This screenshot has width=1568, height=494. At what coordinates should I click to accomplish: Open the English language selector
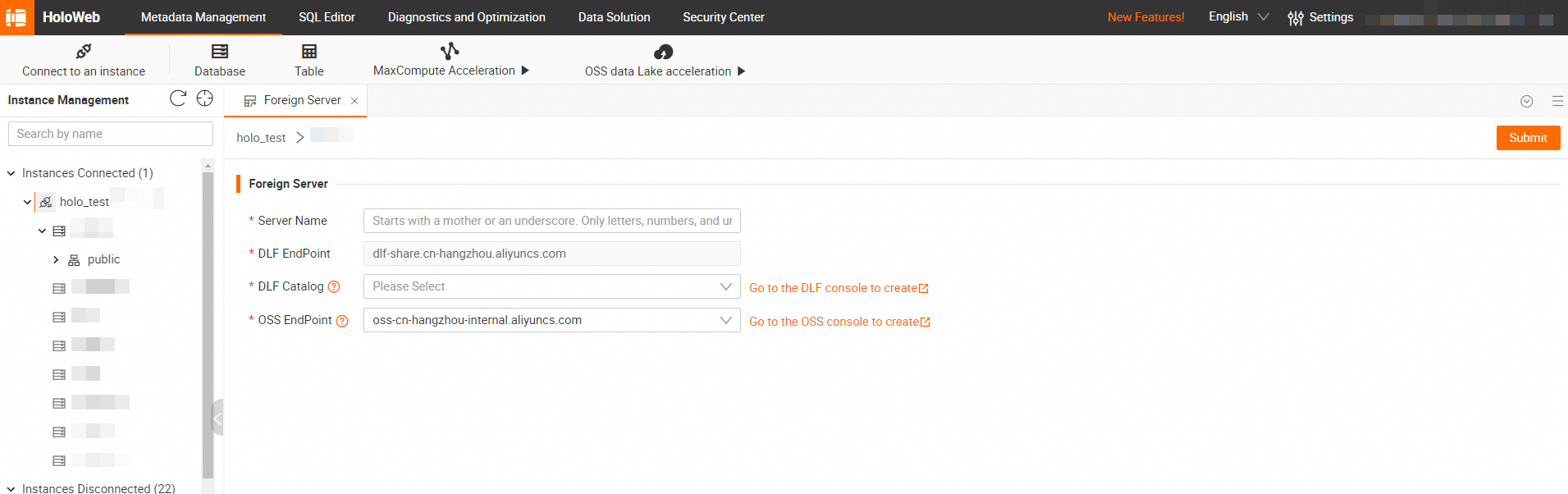click(x=1237, y=17)
